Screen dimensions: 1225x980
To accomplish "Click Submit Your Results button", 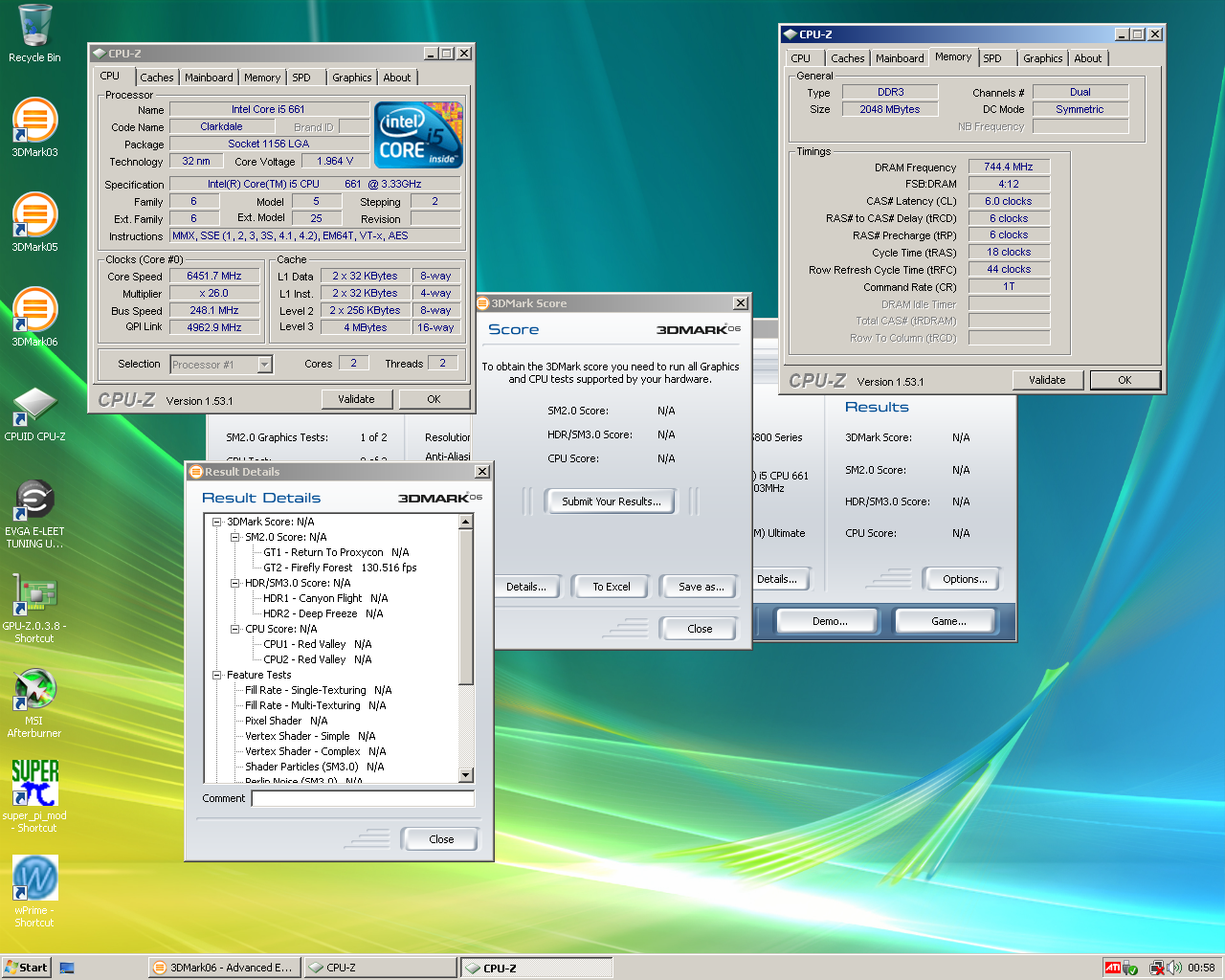I will click(x=611, y=501).
